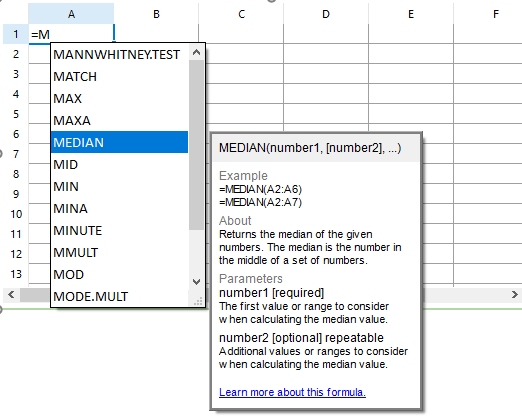
Task: Select row 13 header
Action: tap(16, 274)
